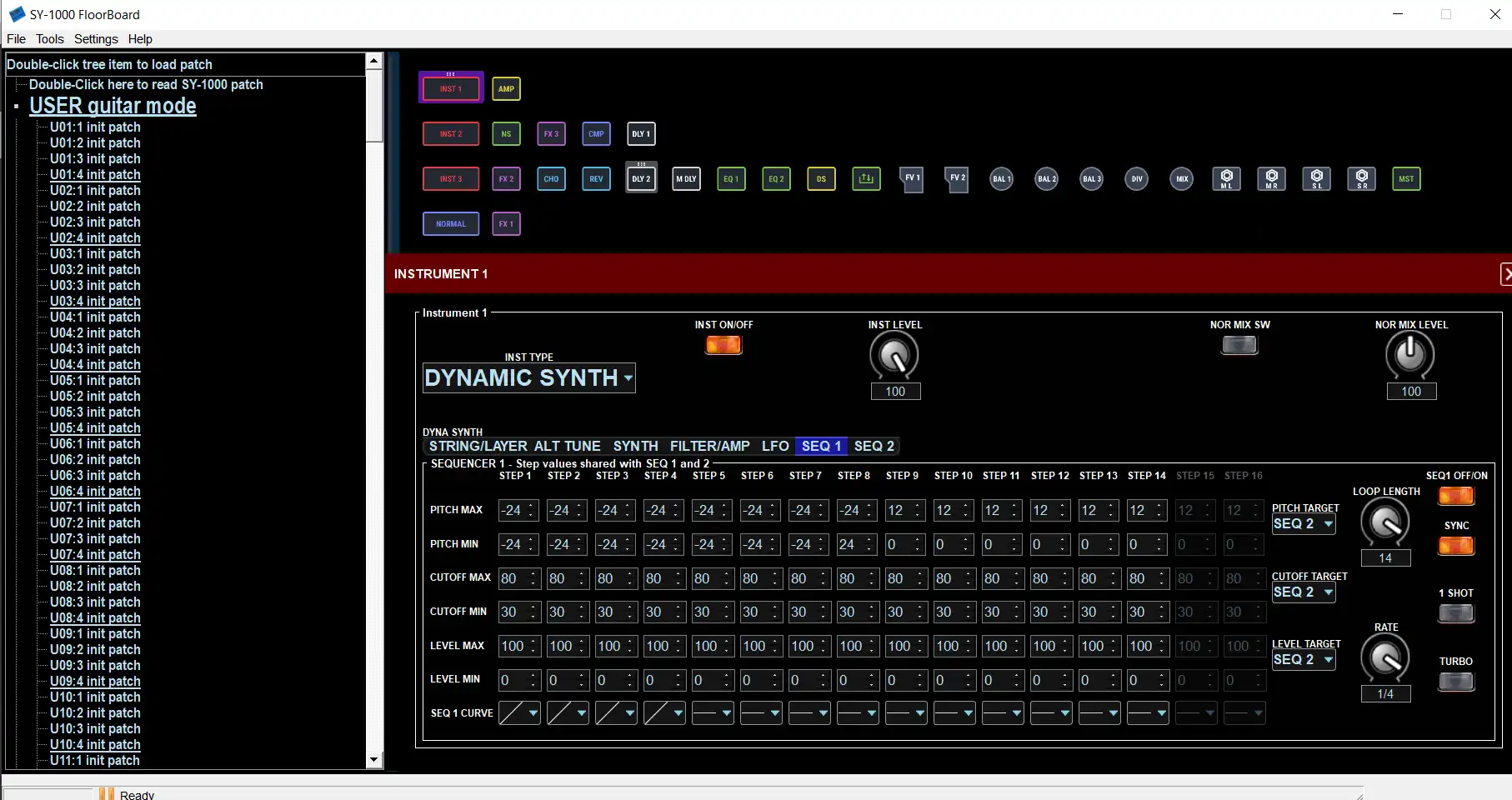Screen dimensions: 1512x800
Task: Open the REV reverb block icon
Action: coord(595,178)
